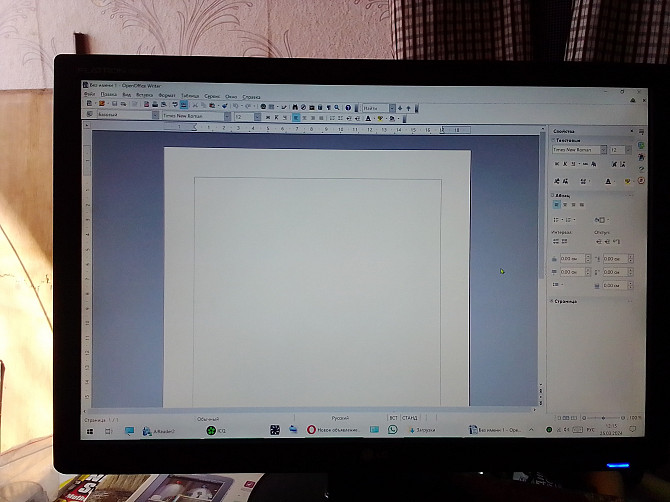Click the СТАНД selection mode in status bar
This screenshot has height=502, width=670.
[409, 417]
